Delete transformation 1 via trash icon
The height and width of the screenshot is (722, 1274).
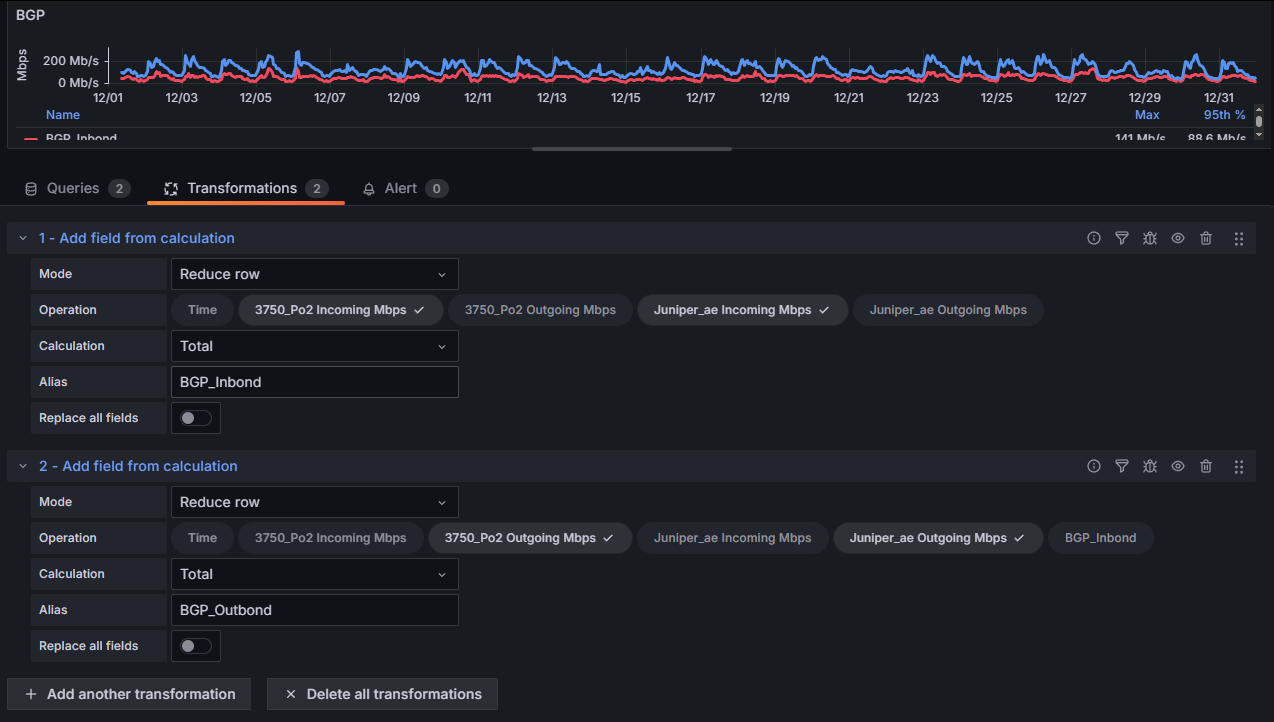1206,238
